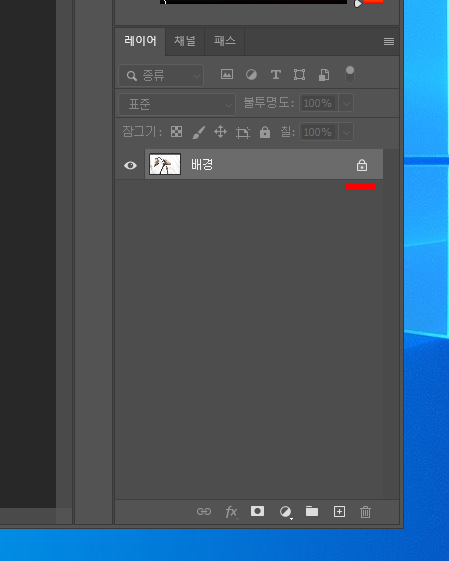The width and height of the screenshot is (449, 561).
Task: Create new fill or adjustment layer
Action: point(285,512)
